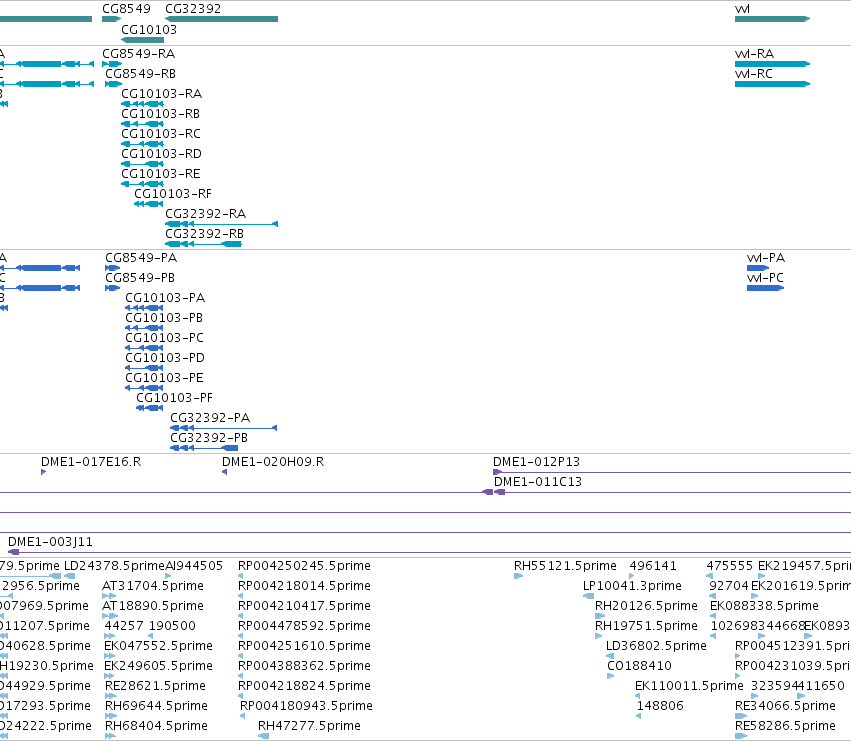
Task: Select the CG8549-RB transcript label
Action: 140,74
